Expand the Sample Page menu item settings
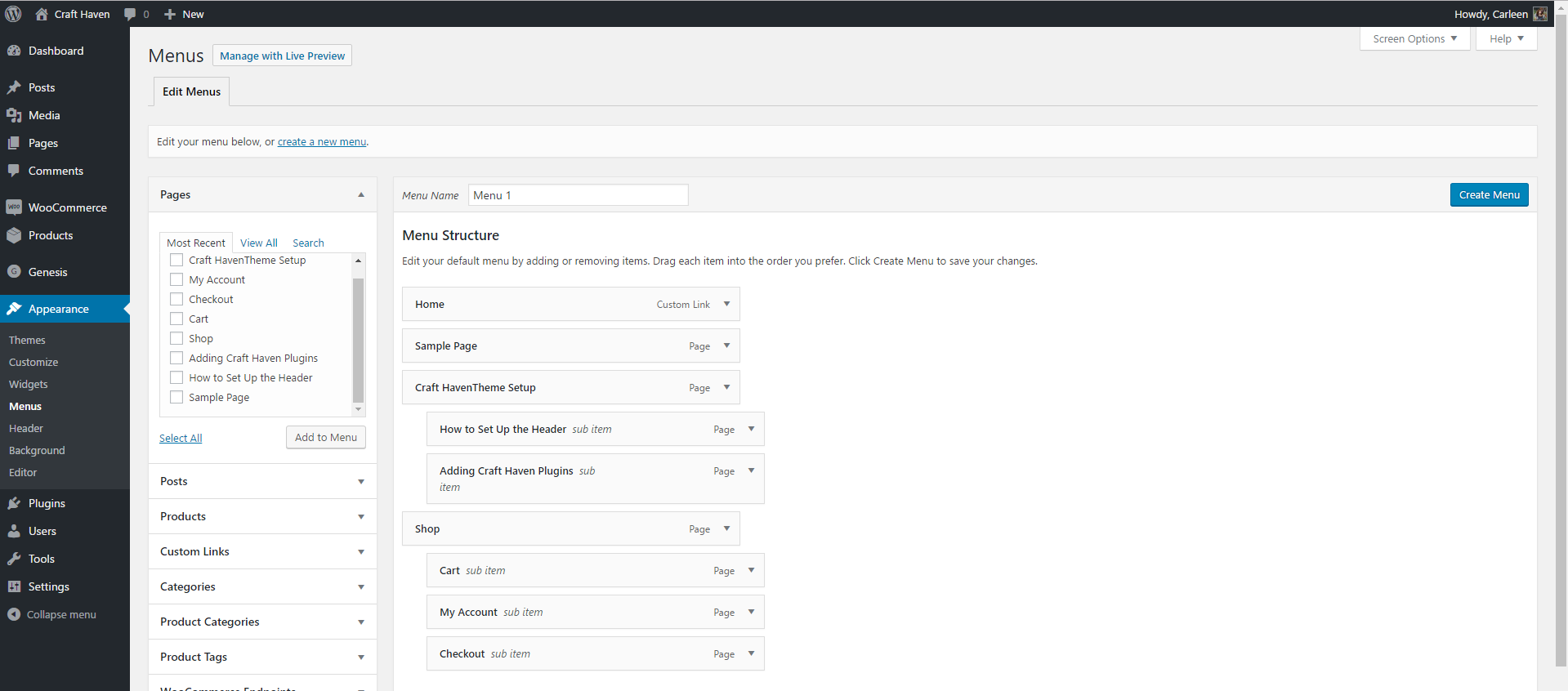Viewport: 1568px width, 691px height. tap(726, 345)
